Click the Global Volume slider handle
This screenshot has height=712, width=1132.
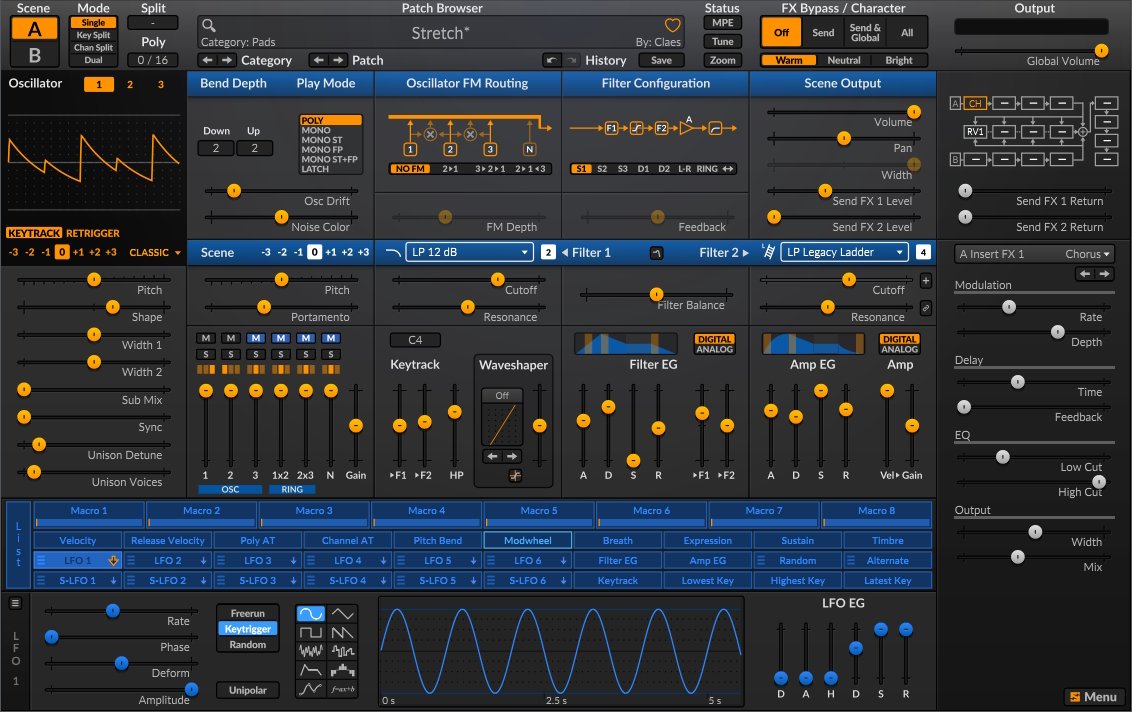tap(1101, 50)
